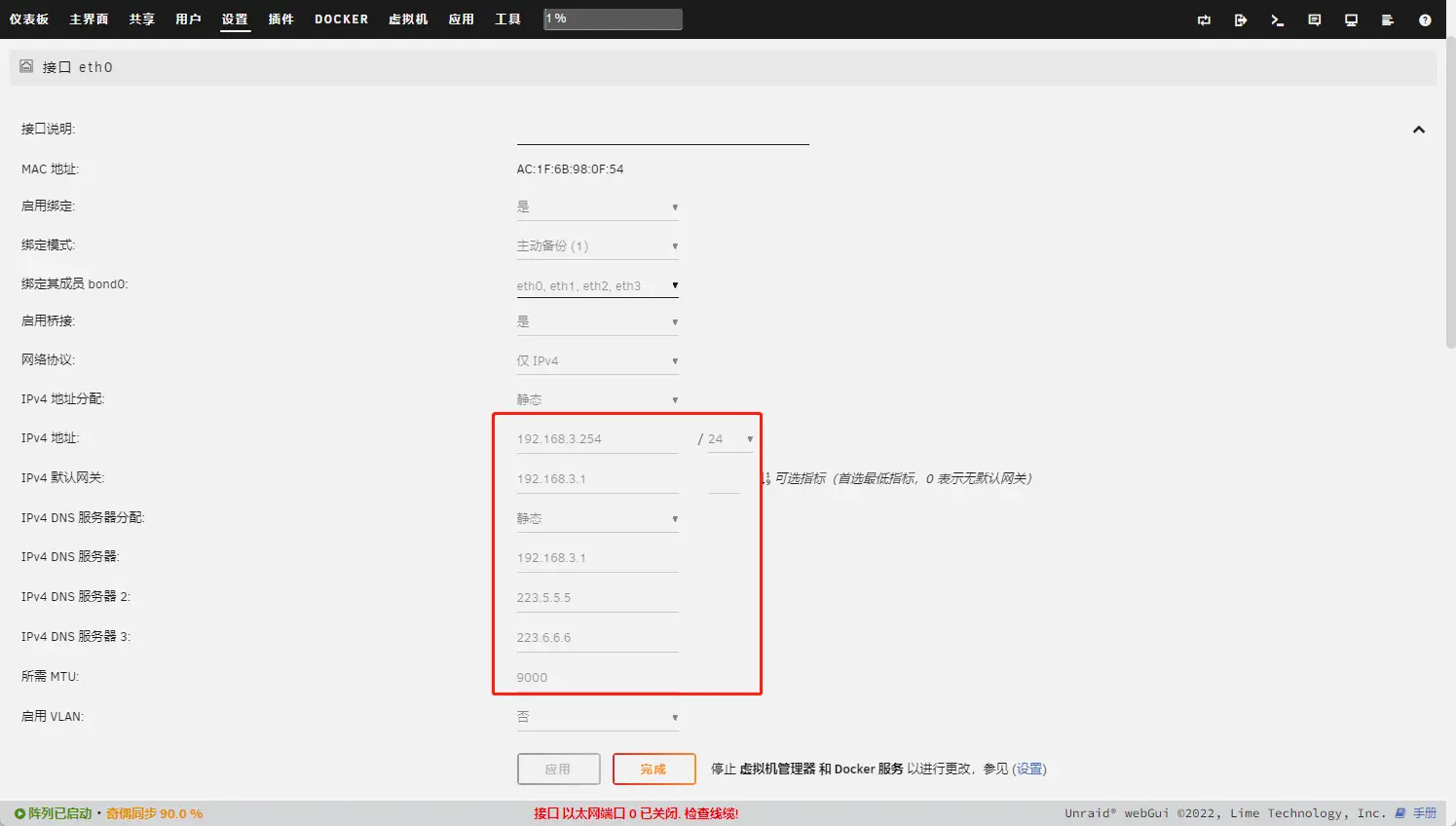The height and width of the screenshot is (826, 1456).
Task: Open the DOCKER menu tab
Action: [341, 19]
